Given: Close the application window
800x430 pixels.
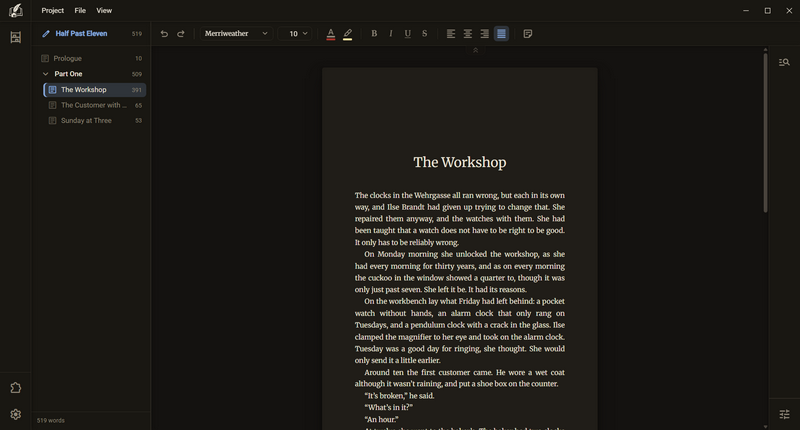Looking at the screenshot, I should pos(789,10).
